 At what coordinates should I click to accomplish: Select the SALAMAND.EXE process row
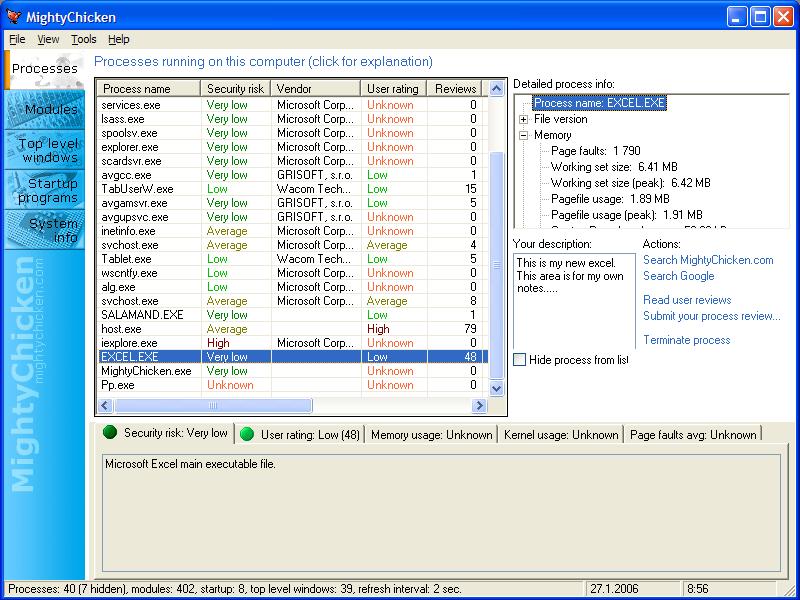(x=293, y=315)
